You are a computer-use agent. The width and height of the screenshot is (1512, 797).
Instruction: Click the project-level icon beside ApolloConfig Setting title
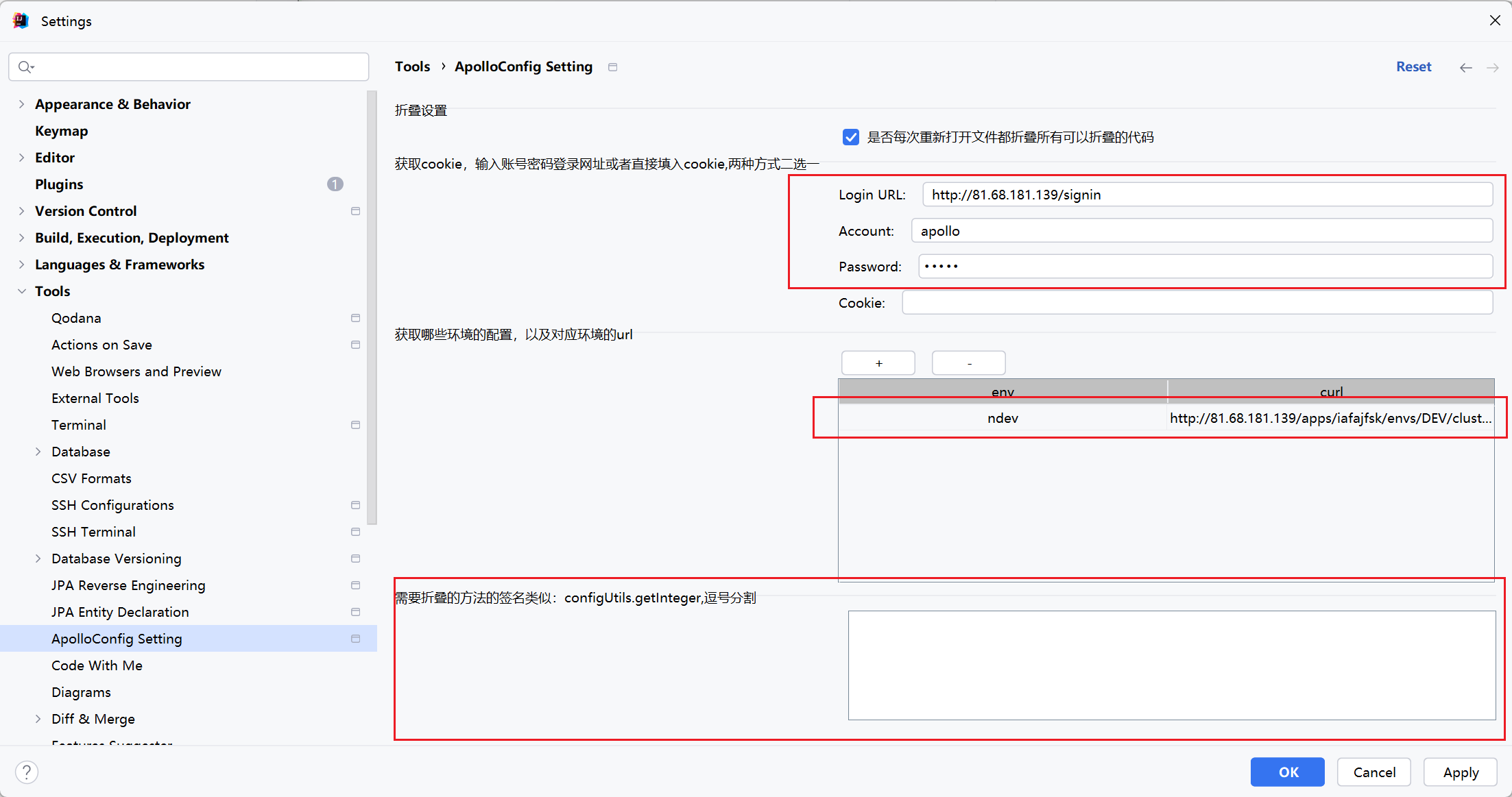[x=613, y=67]
